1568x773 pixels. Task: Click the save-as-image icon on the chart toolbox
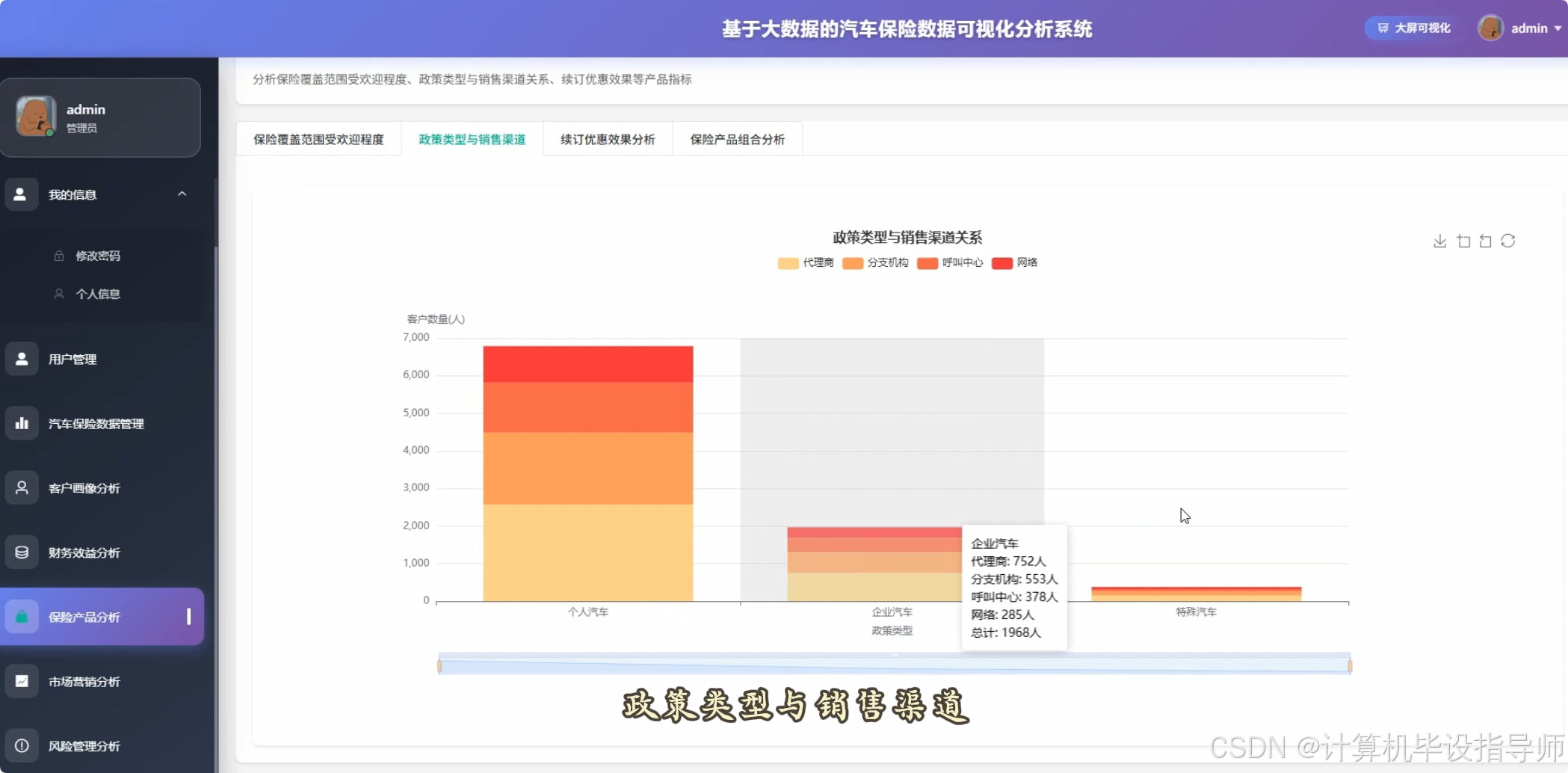[1440, 241]
